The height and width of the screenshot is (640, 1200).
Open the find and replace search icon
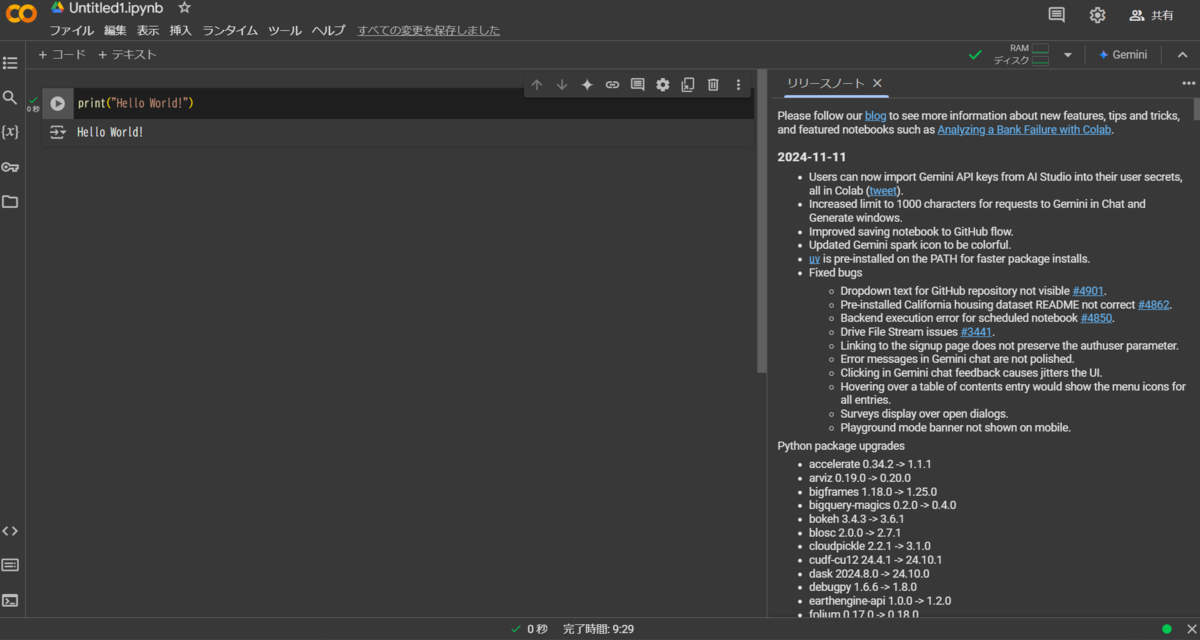[x=10, y=97]
